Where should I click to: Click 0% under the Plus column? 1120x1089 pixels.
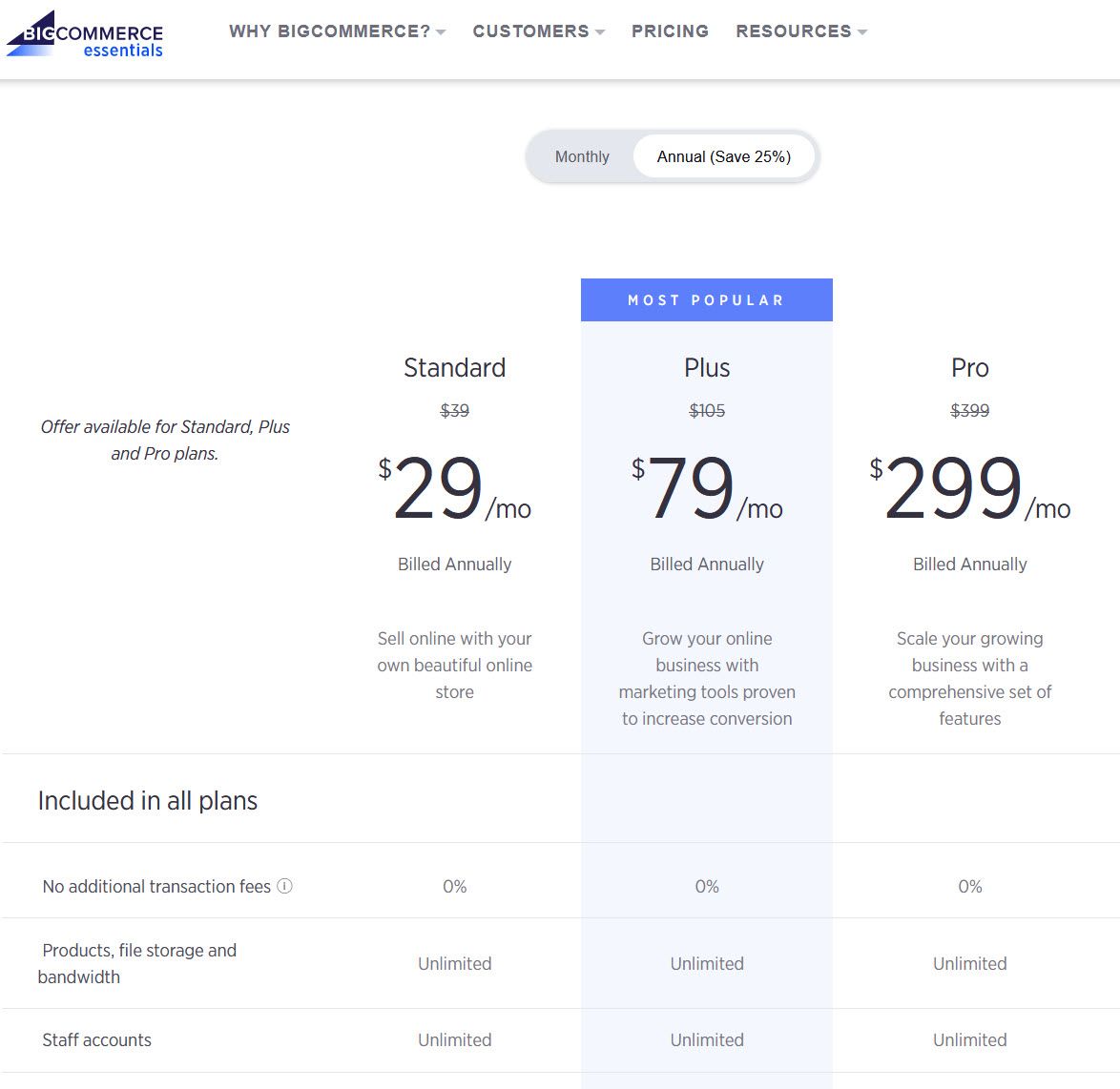pyautogui.click(x=706, y=886)
